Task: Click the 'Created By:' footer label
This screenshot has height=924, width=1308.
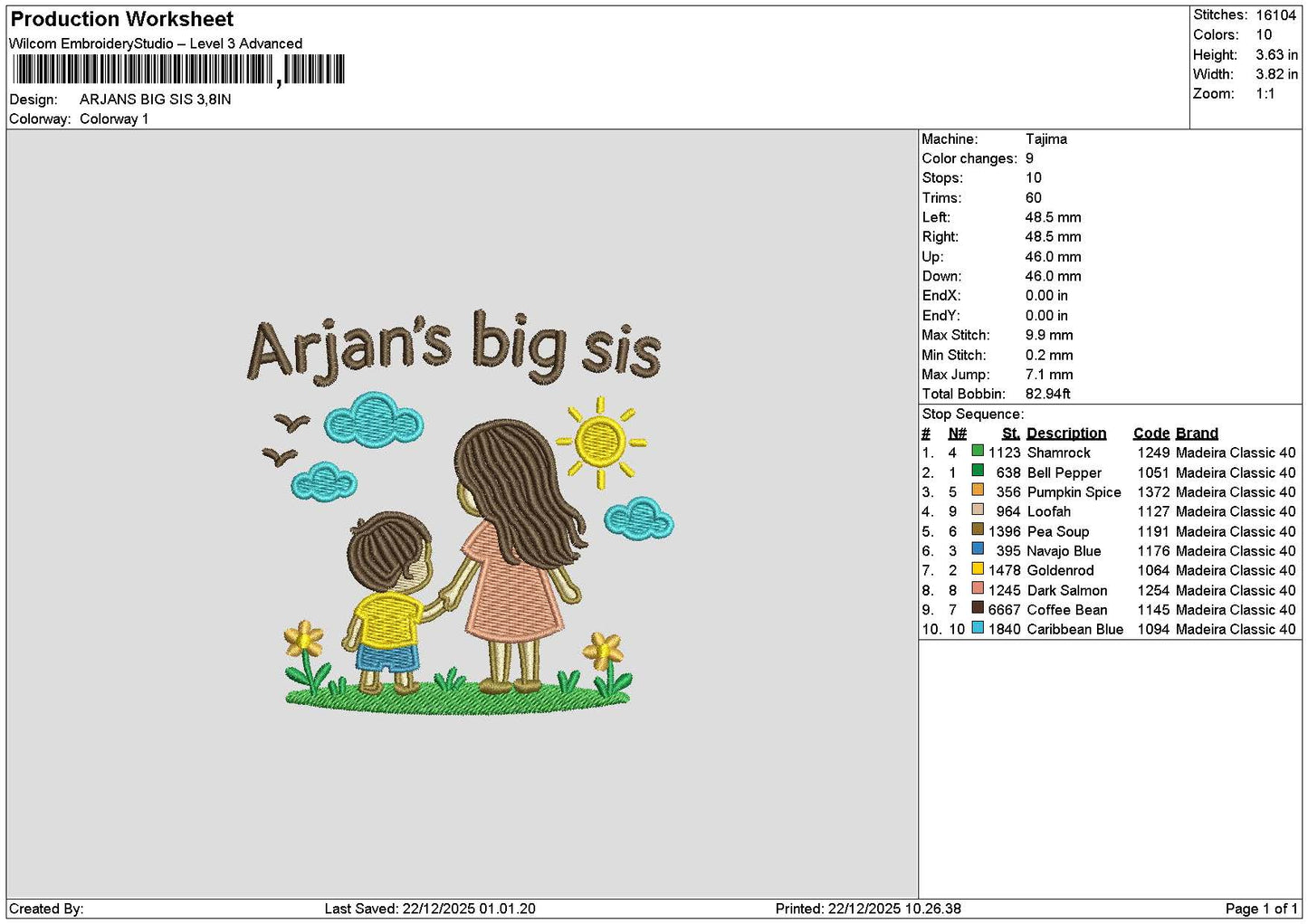Action: [x=46, y=909]
